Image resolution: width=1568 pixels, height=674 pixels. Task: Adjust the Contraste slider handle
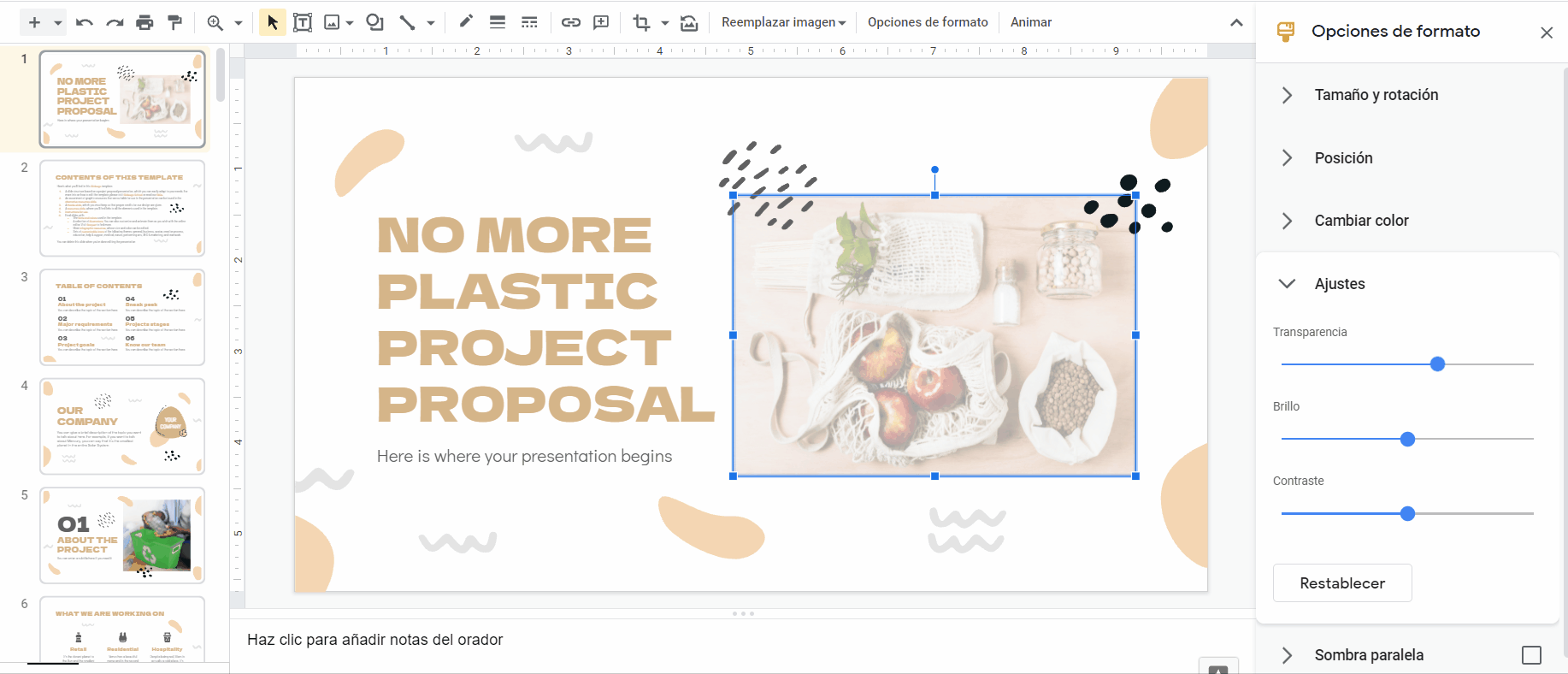(1408, 514)
